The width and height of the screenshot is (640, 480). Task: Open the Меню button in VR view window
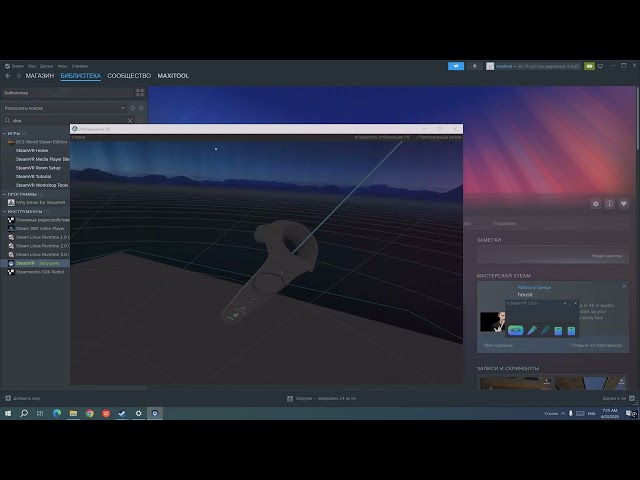click(78, 138)
